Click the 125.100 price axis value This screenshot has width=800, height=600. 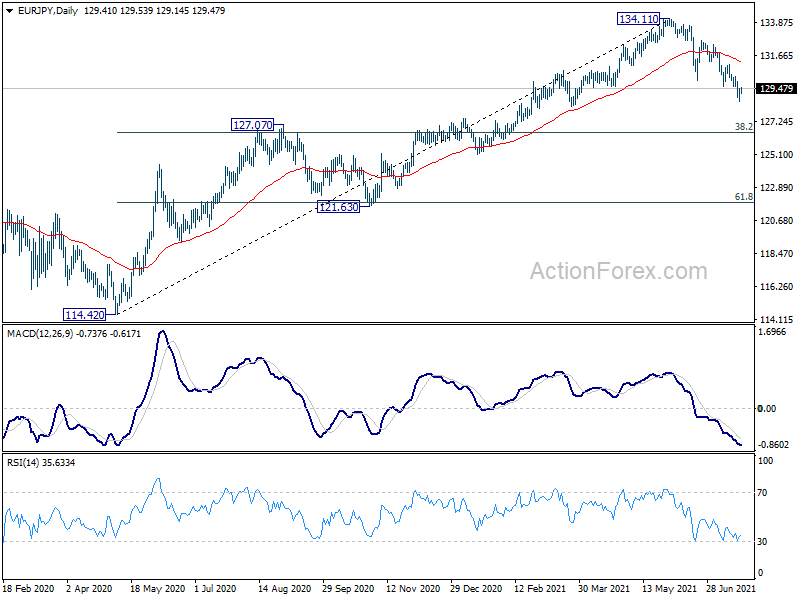point(777,155)
